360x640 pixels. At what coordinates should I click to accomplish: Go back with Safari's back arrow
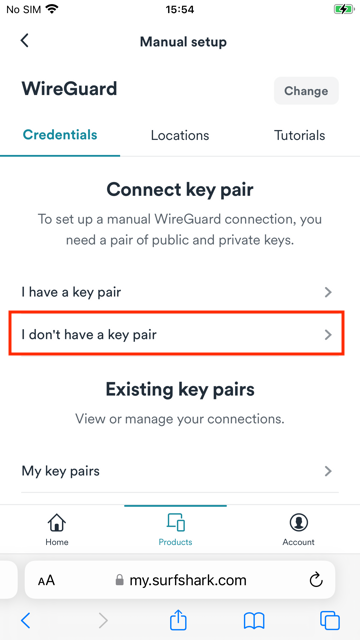[25, 621]
